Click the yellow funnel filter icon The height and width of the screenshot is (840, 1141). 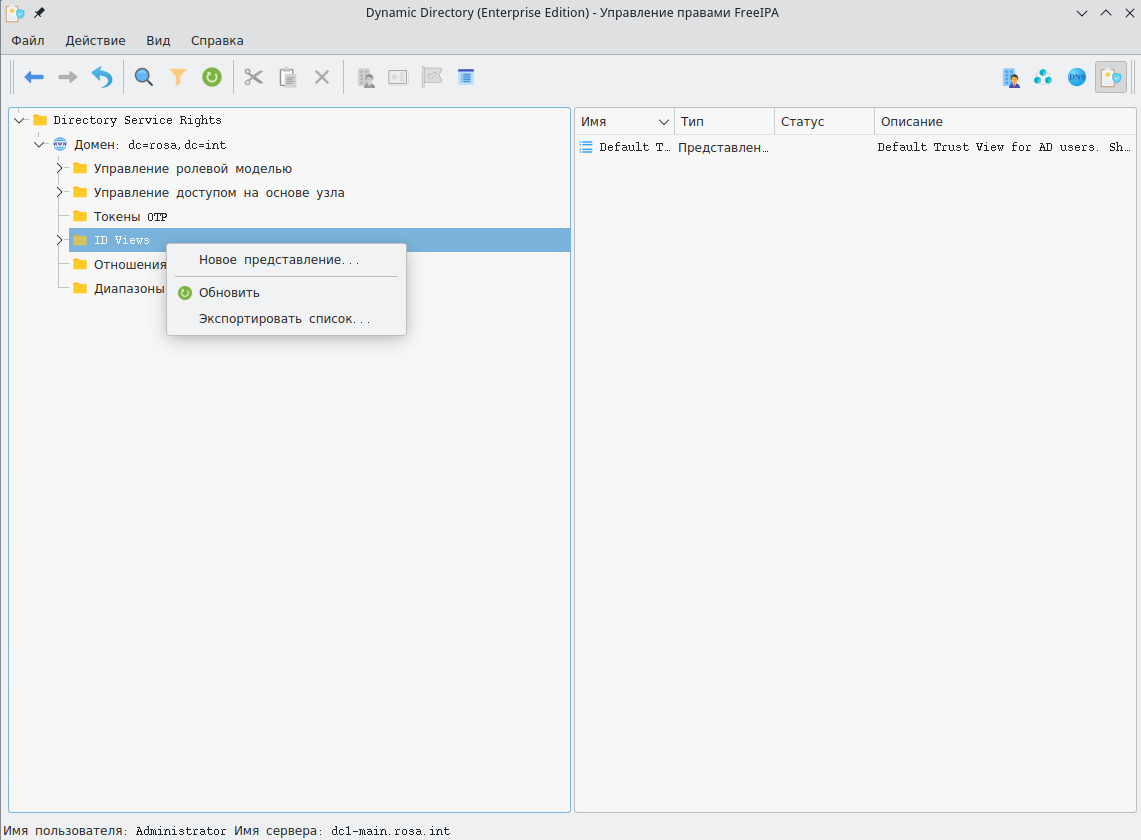pos(178,77)
